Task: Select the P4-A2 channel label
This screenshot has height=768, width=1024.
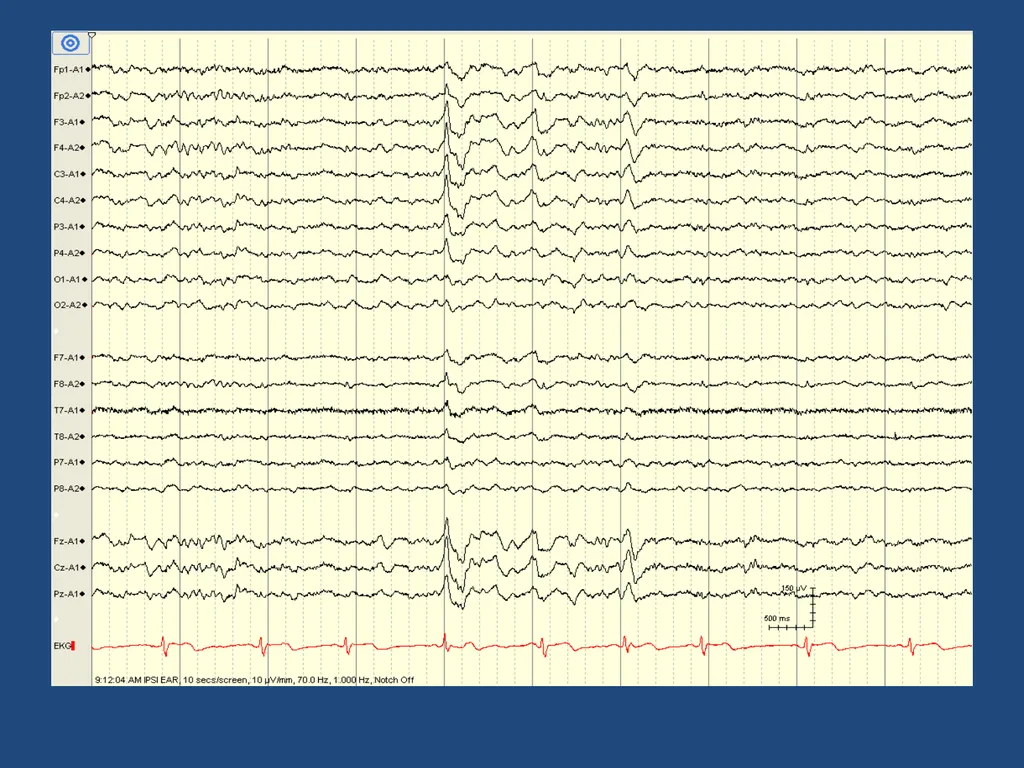Action: pyautogui.click(x=66, y=253)
